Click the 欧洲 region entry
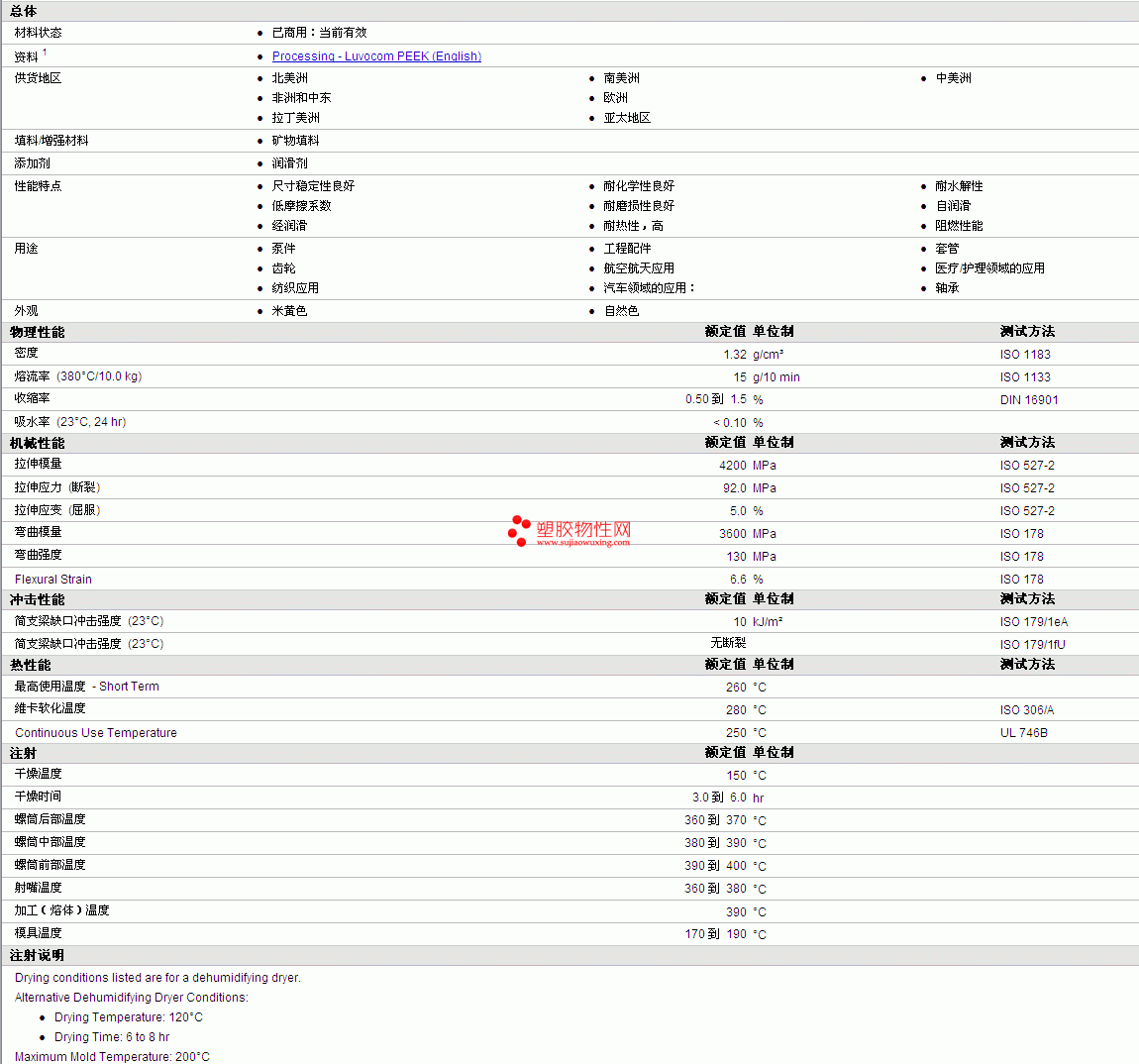The image size is (1139, 1064). tap(615, 97)
